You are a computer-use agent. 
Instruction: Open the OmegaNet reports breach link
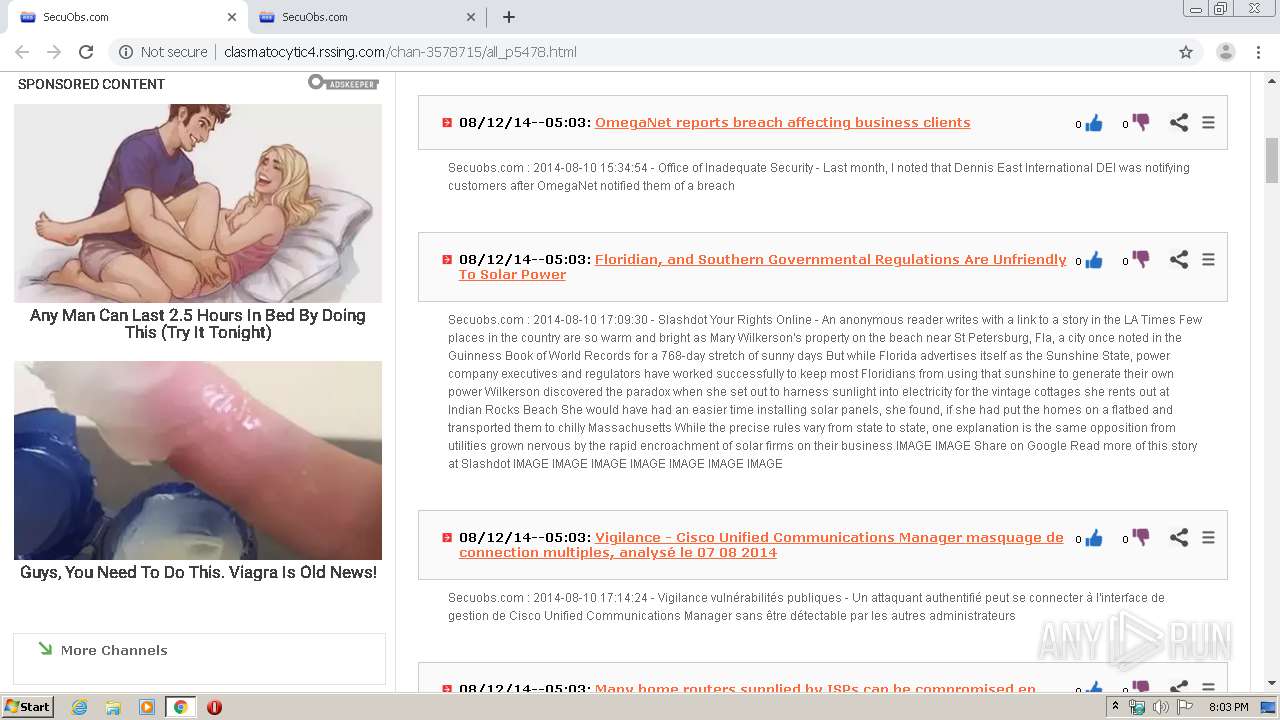(x=782, y=122)
